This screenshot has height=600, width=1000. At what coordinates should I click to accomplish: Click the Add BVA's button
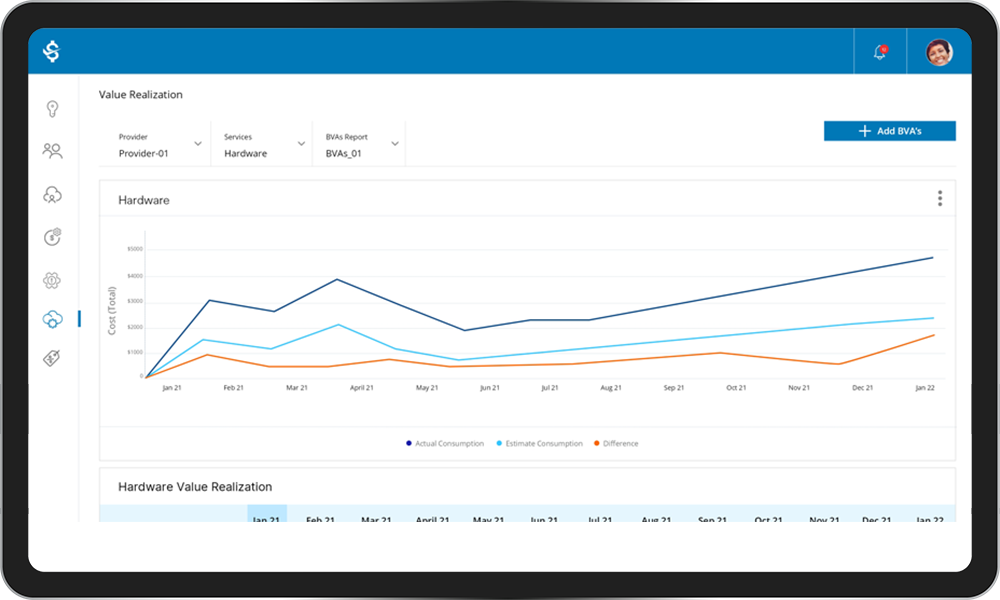[x=890, y=131]
